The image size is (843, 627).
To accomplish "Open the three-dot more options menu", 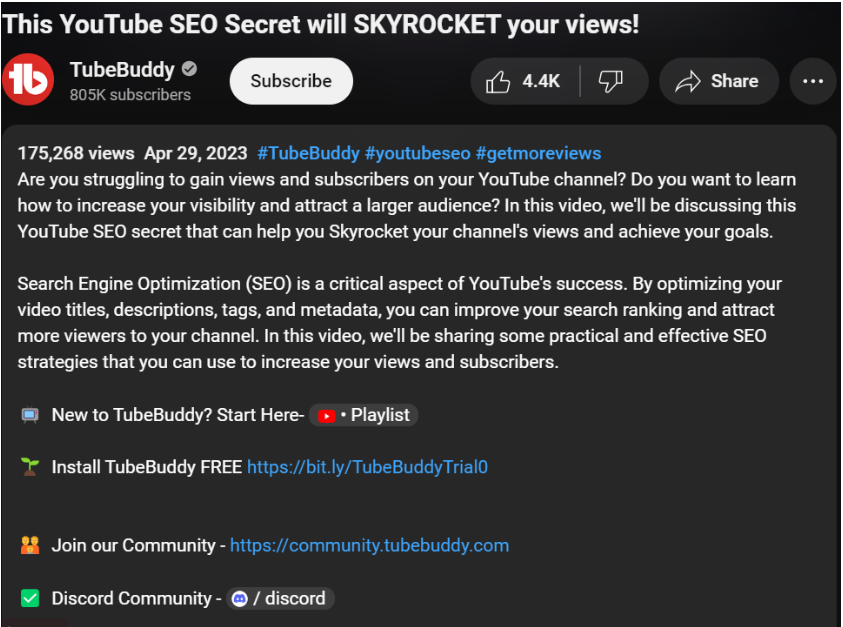I will click(x=812, y=81).
